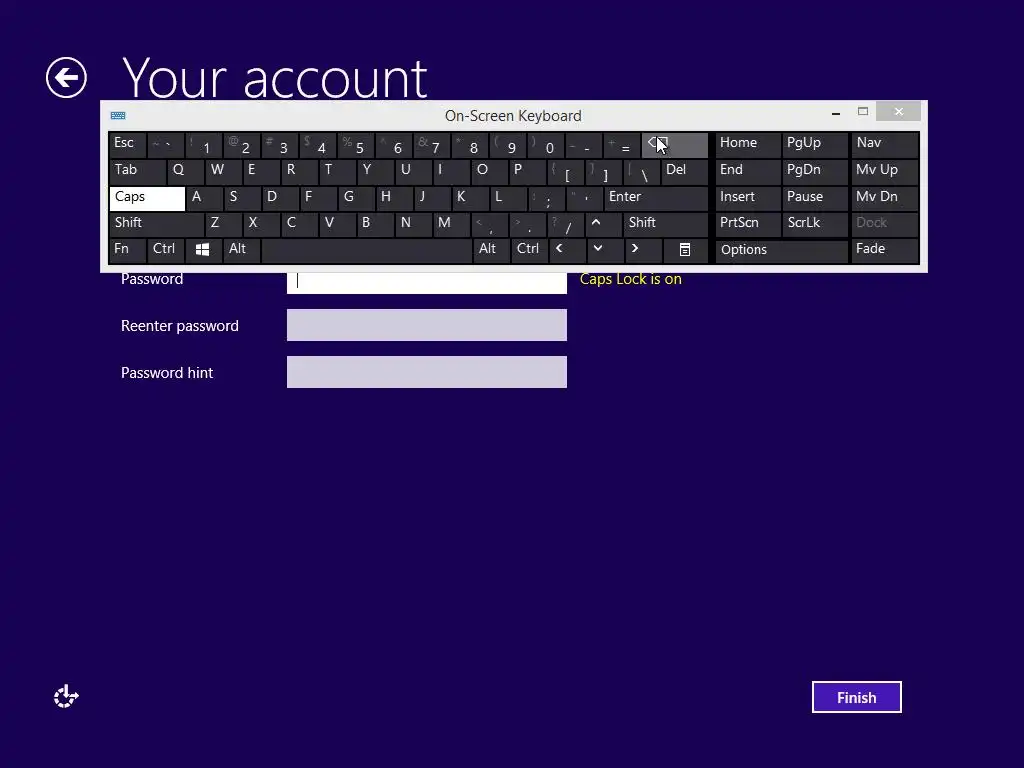1024x768 pixels.
Task: Tap the L key
Action: pos(508,198)
